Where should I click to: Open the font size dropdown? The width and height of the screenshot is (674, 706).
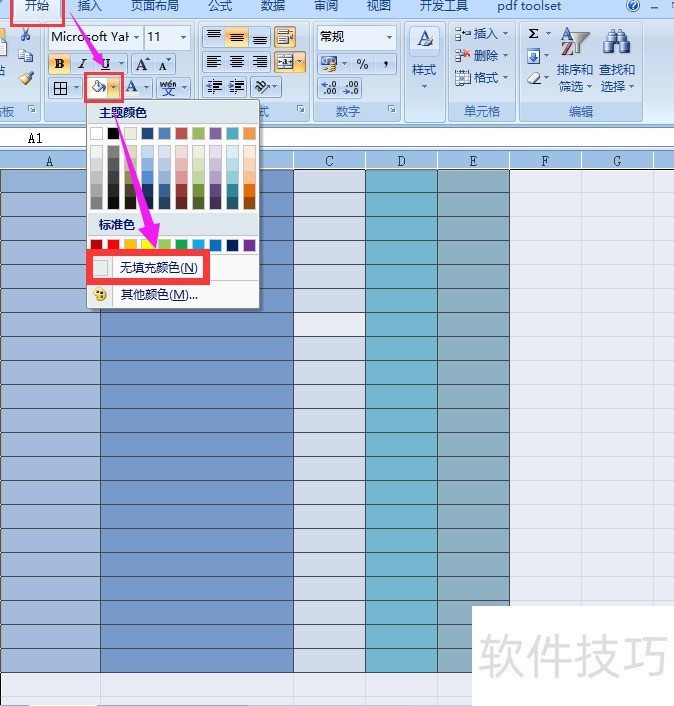tap(183, 37)
